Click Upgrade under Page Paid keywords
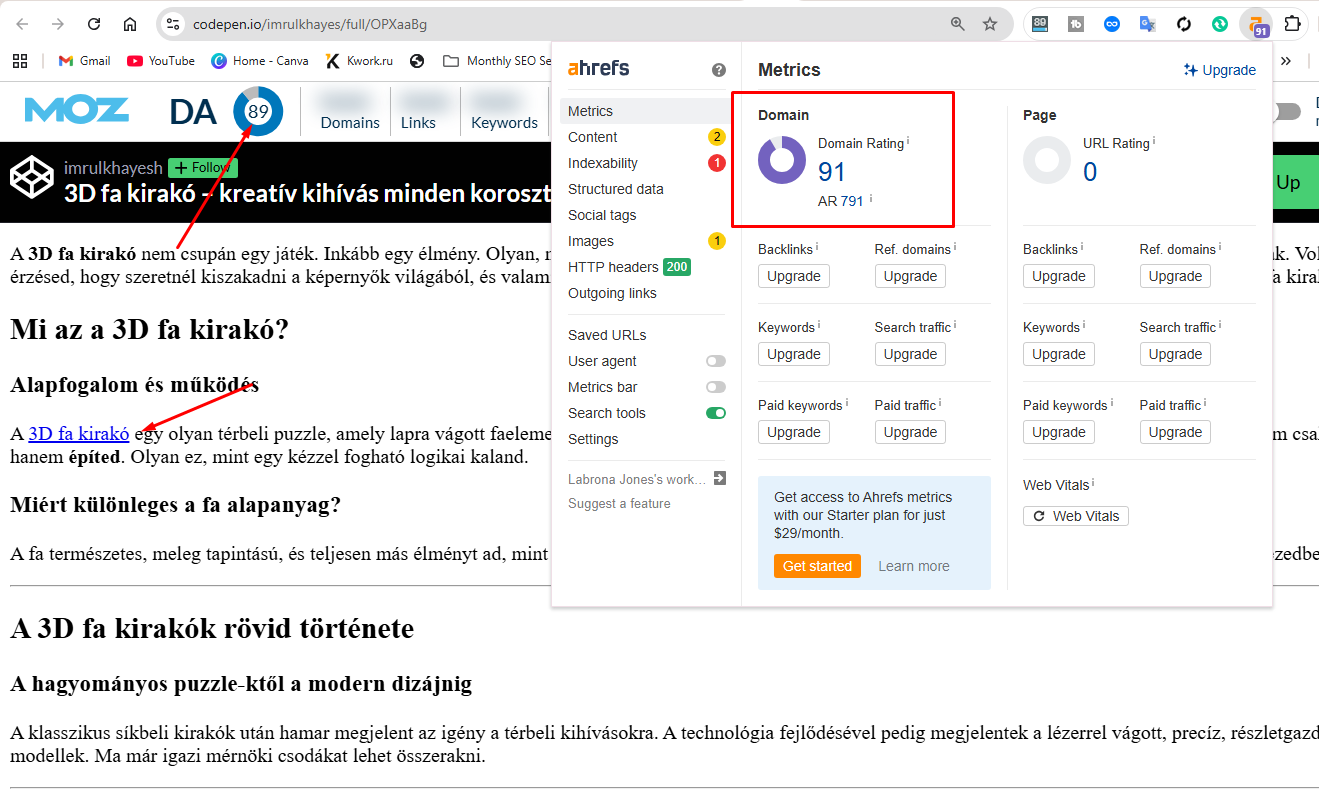Screen dimensions: 1319x802 (1059, 432)
